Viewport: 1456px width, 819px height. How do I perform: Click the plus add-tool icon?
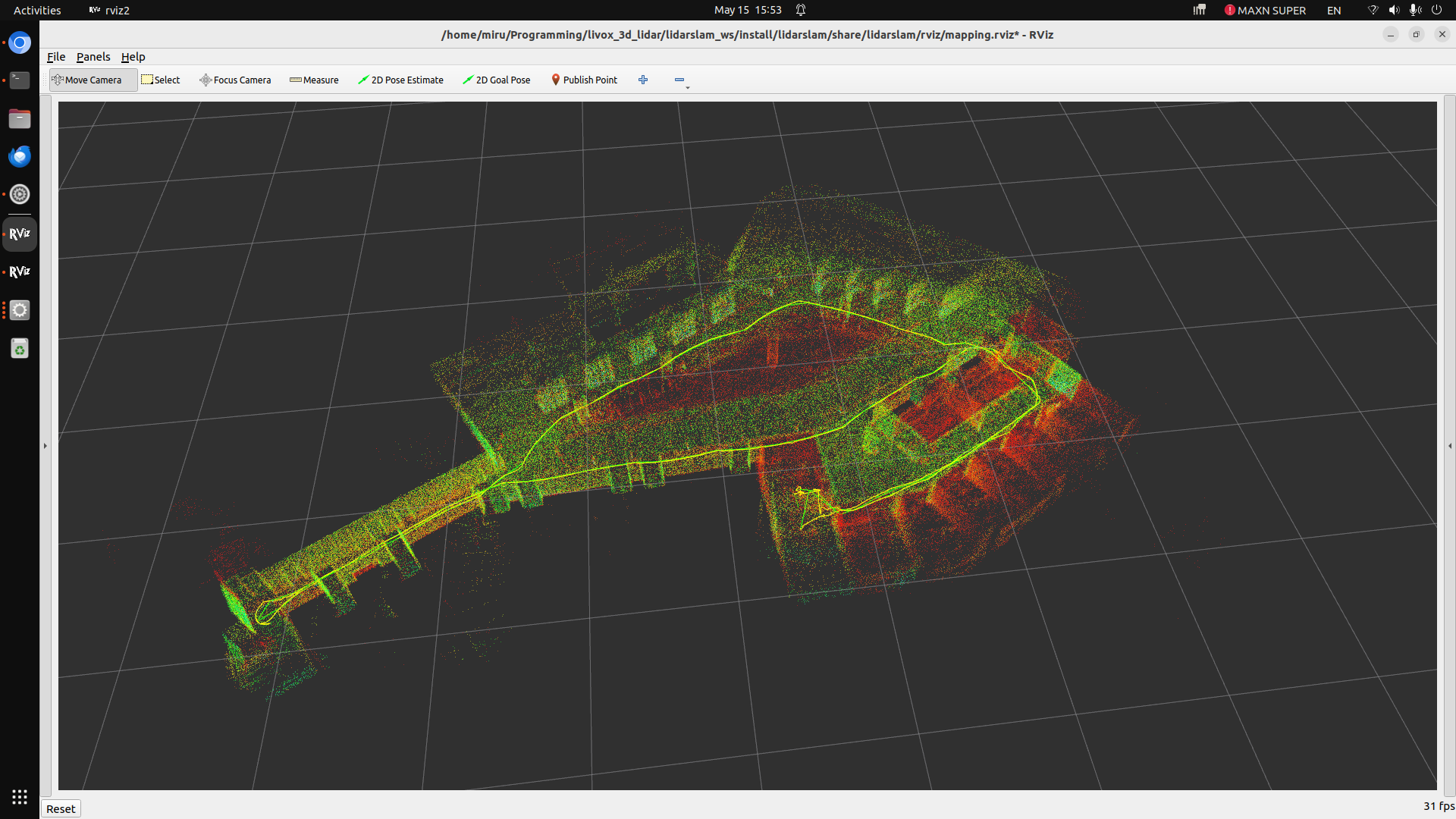tap(643, 80)
